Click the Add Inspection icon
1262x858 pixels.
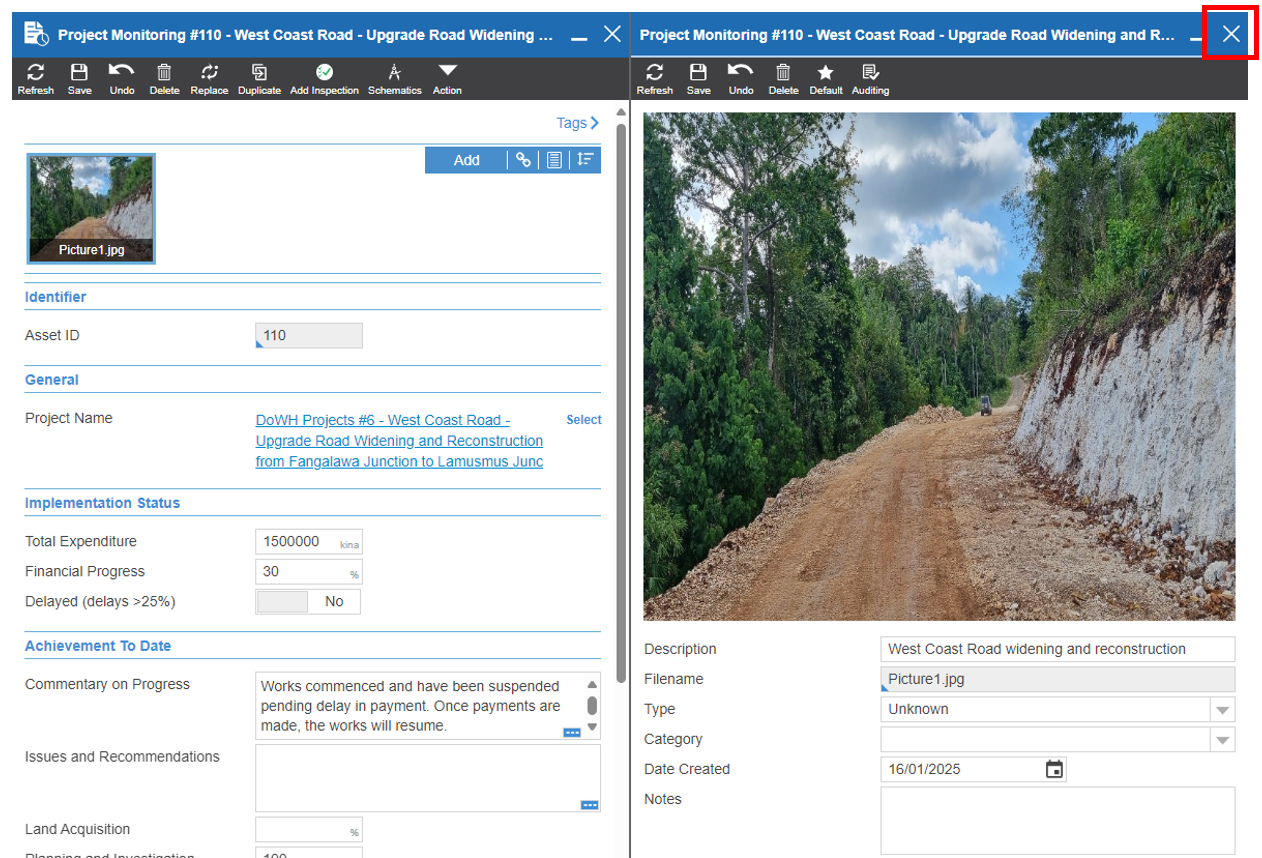(324, 79)
